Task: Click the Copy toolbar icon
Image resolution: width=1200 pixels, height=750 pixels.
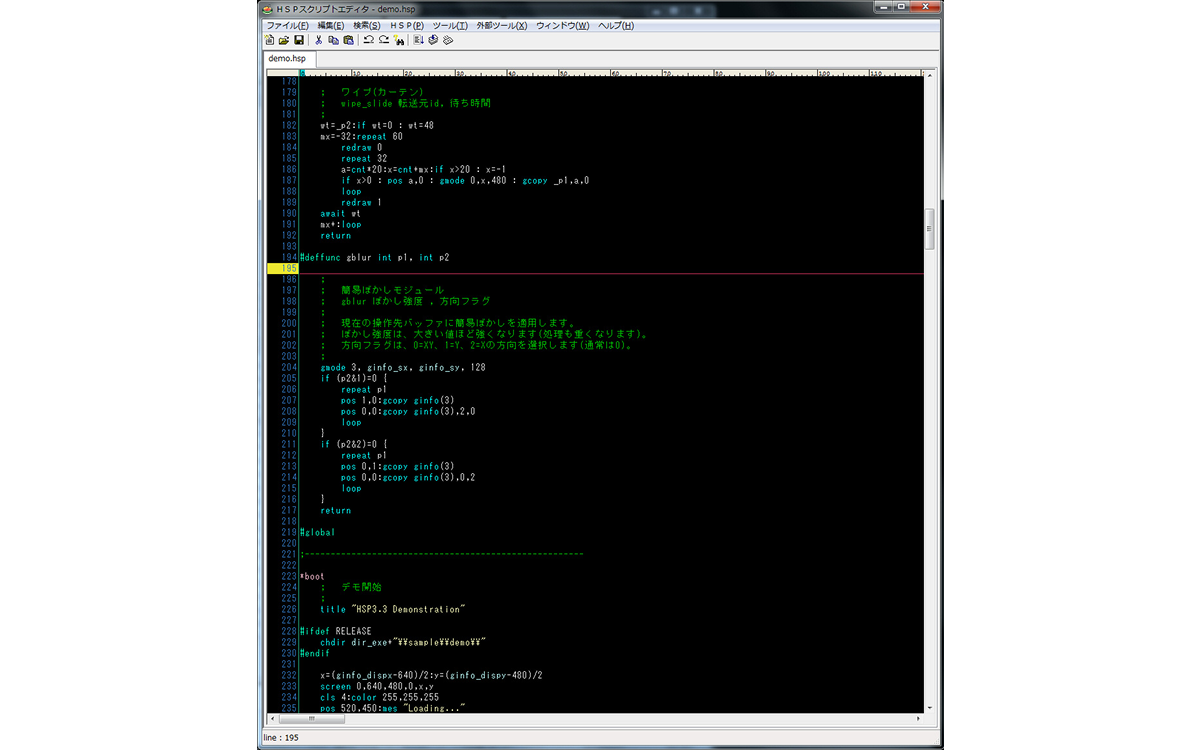Action: [x=334, y=40]
